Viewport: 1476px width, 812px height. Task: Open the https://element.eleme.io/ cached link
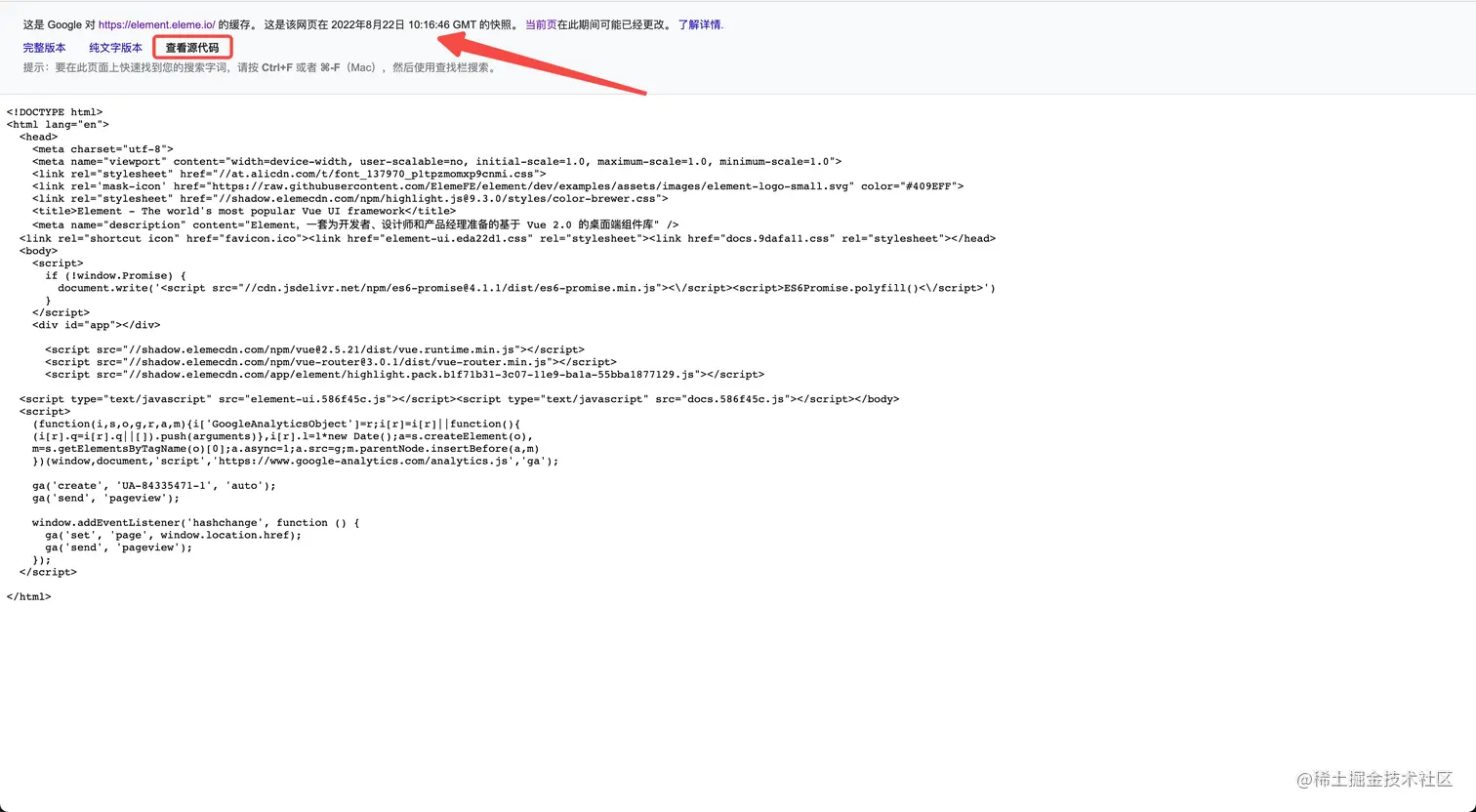coord(157,24)
